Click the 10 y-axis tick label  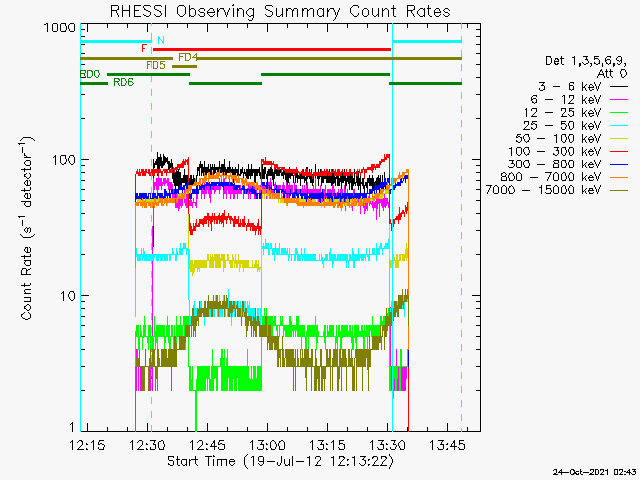(x=68, y=296)
